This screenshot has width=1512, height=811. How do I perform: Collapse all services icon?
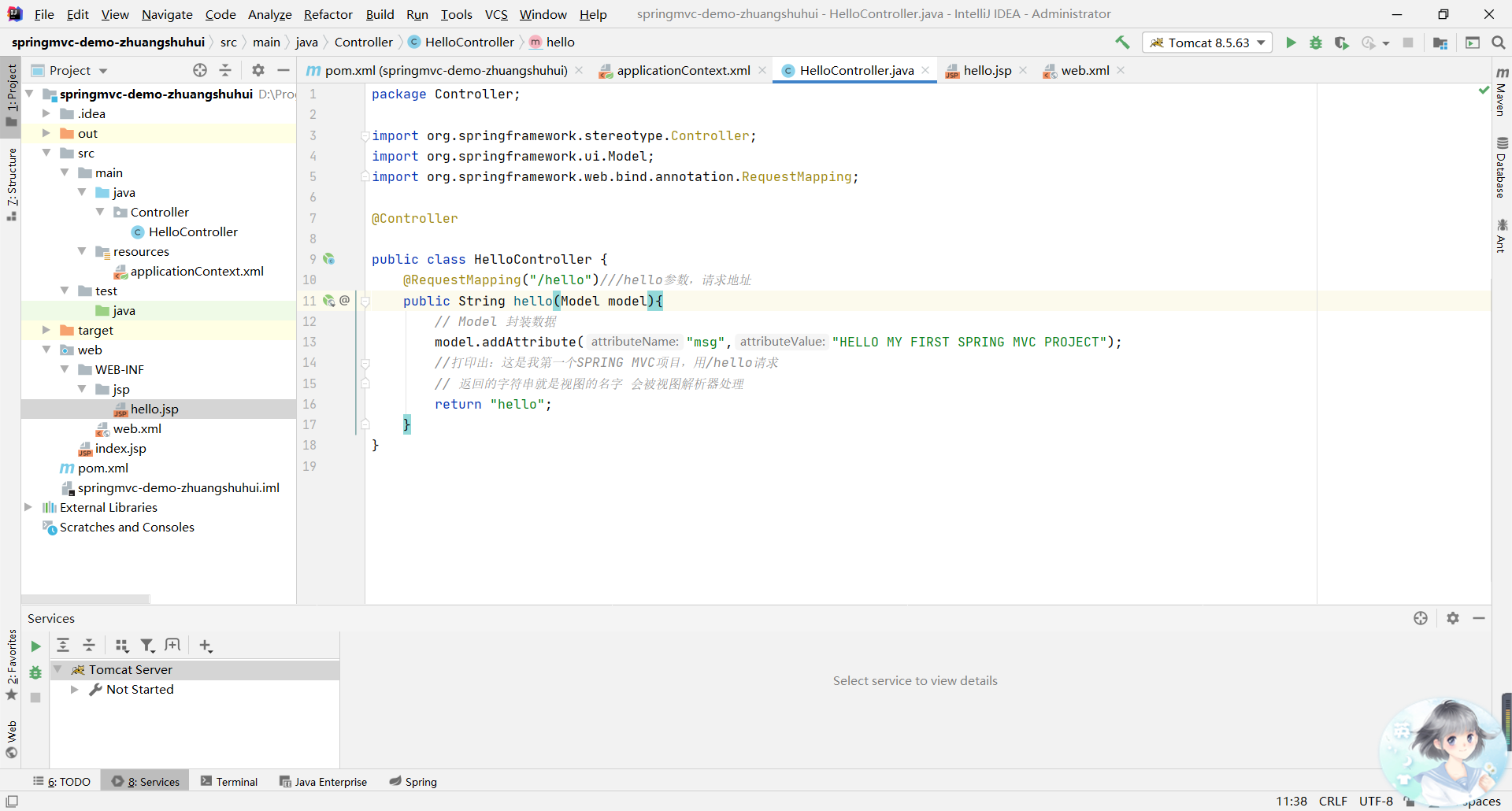89,646
